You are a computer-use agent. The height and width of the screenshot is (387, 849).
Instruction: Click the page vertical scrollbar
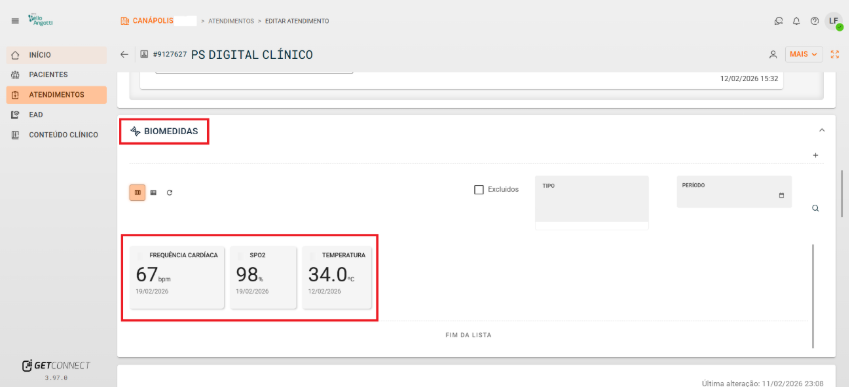coord(841,193)
